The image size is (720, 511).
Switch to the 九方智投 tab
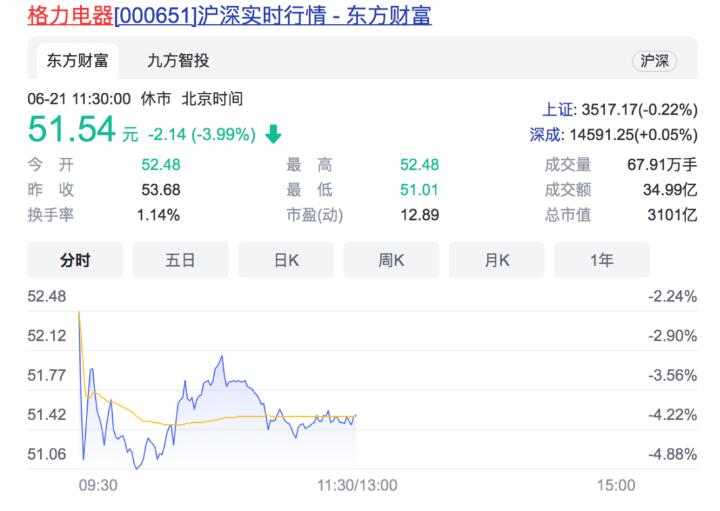(x=178, y=61)
